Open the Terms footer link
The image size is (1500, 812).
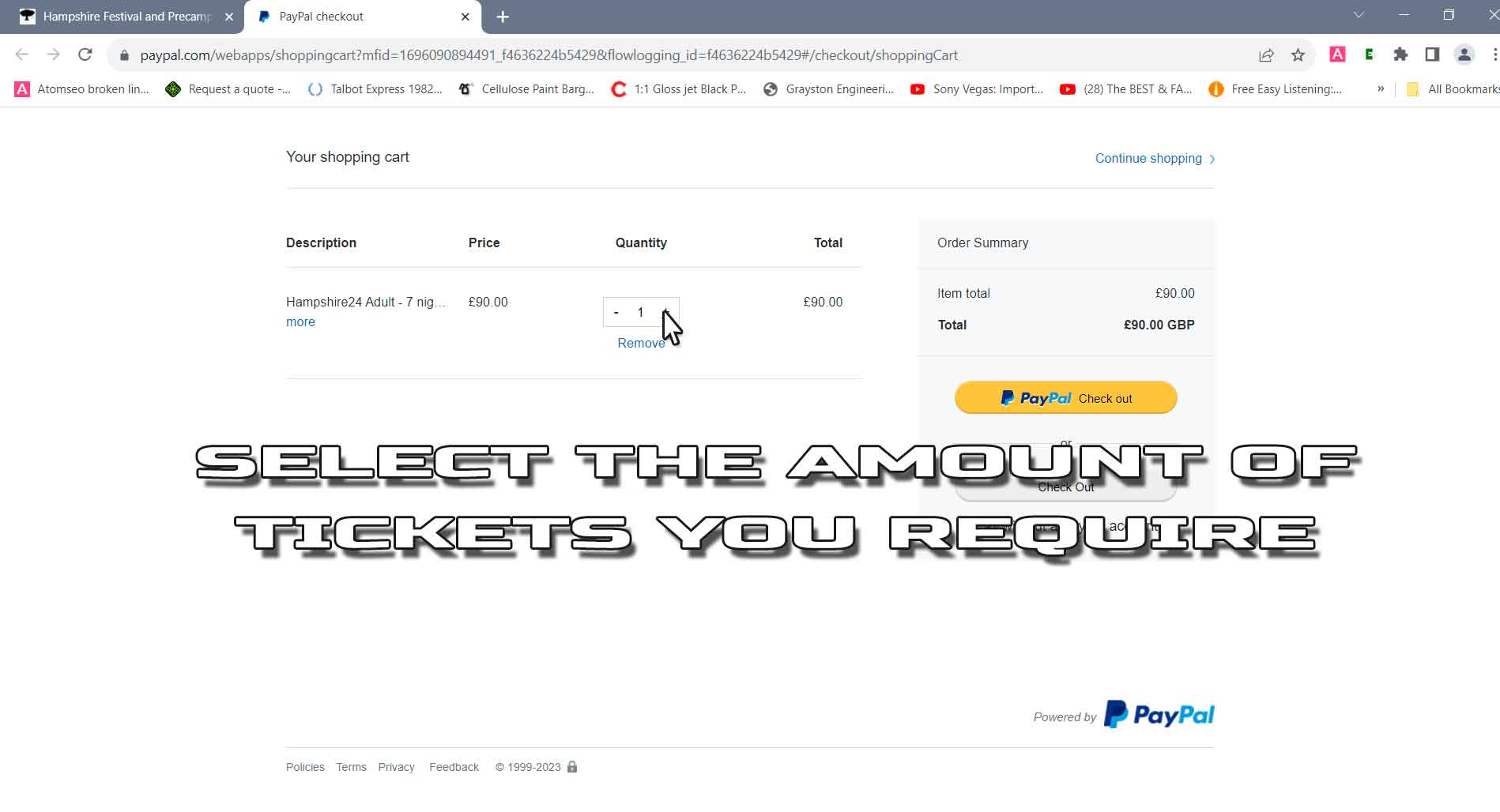click(351, 767)
